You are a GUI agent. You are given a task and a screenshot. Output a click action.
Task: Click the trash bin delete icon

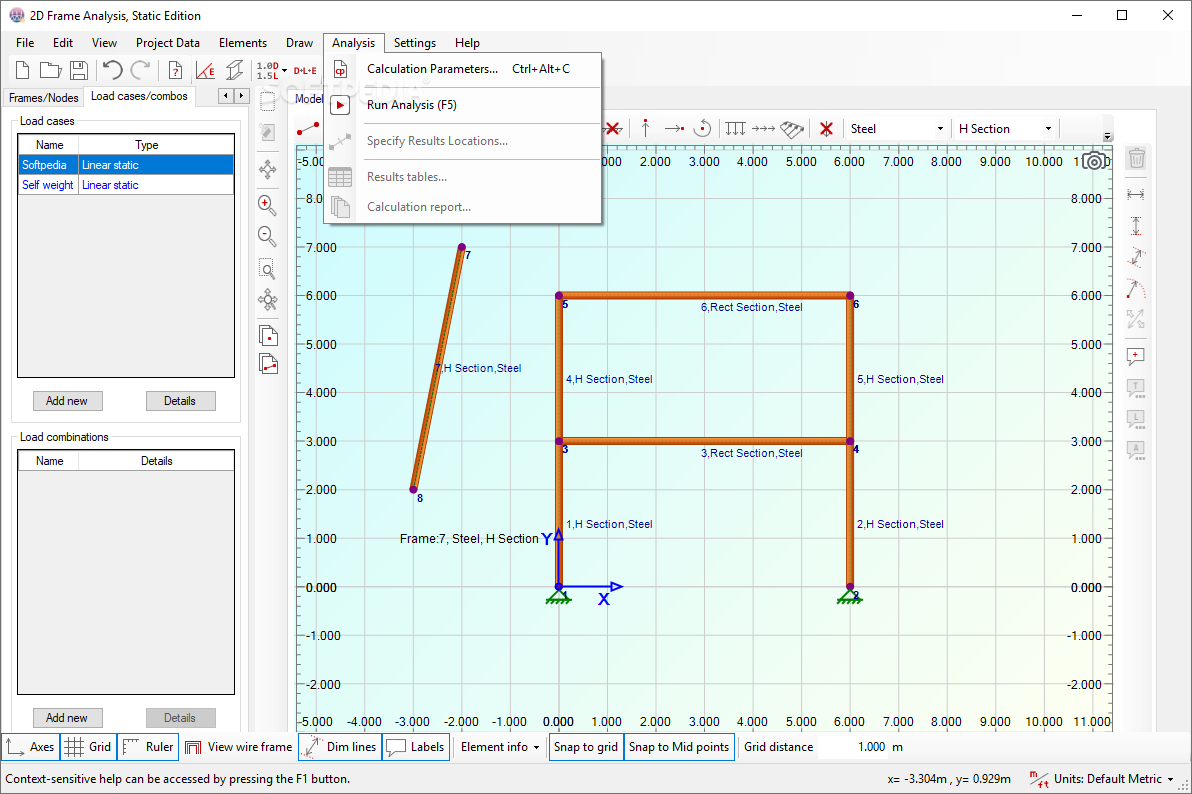(1137, 158)
